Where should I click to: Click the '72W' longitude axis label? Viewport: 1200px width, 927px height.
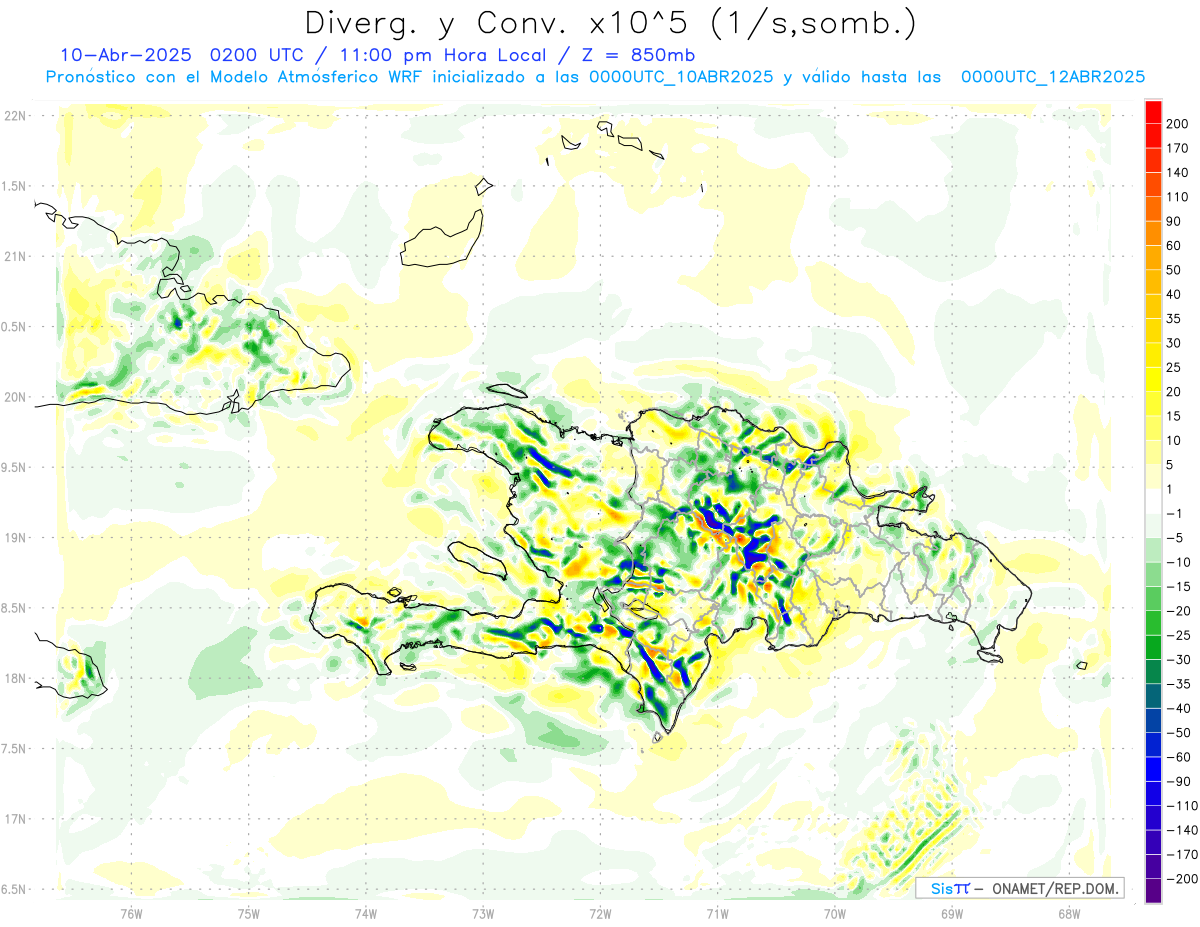[x=600, y=914]
